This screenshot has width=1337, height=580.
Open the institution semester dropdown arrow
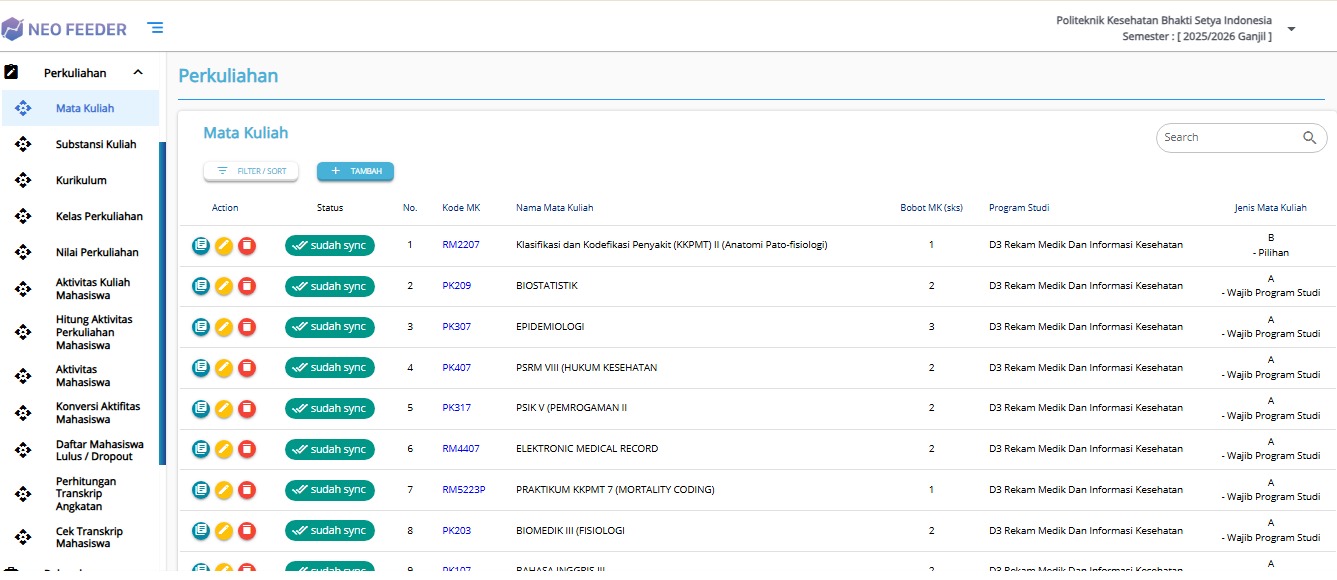click(x=1291, y=29)
